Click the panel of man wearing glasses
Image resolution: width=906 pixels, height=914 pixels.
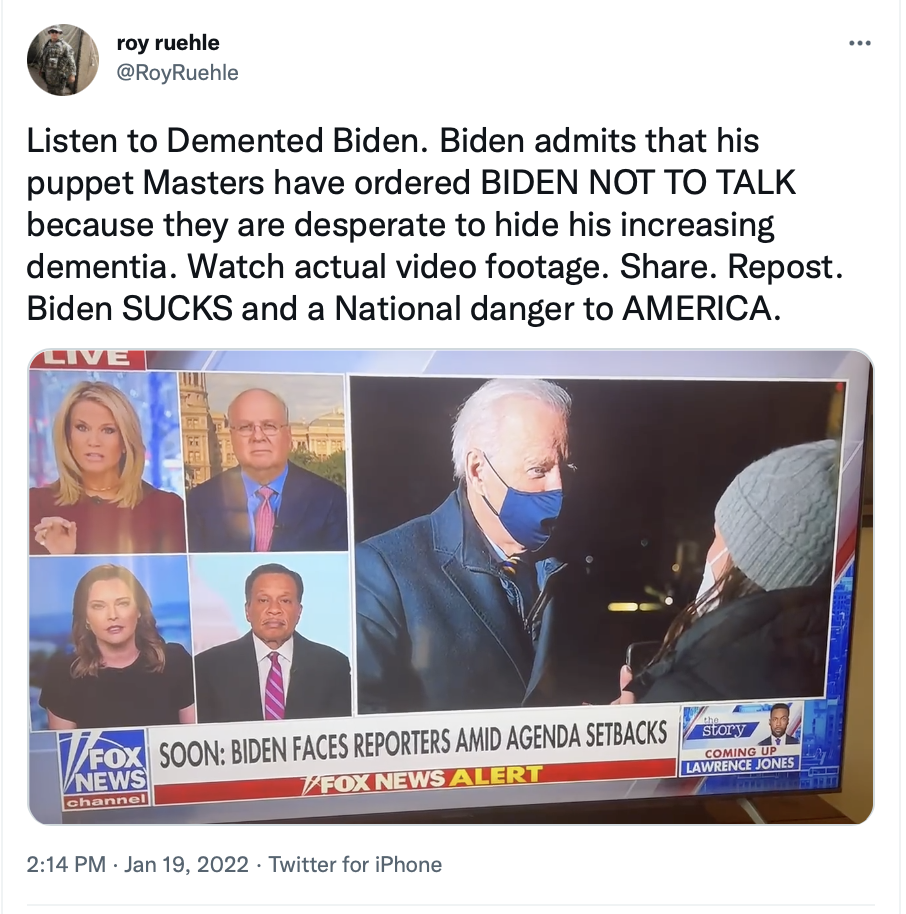[264, 462]
